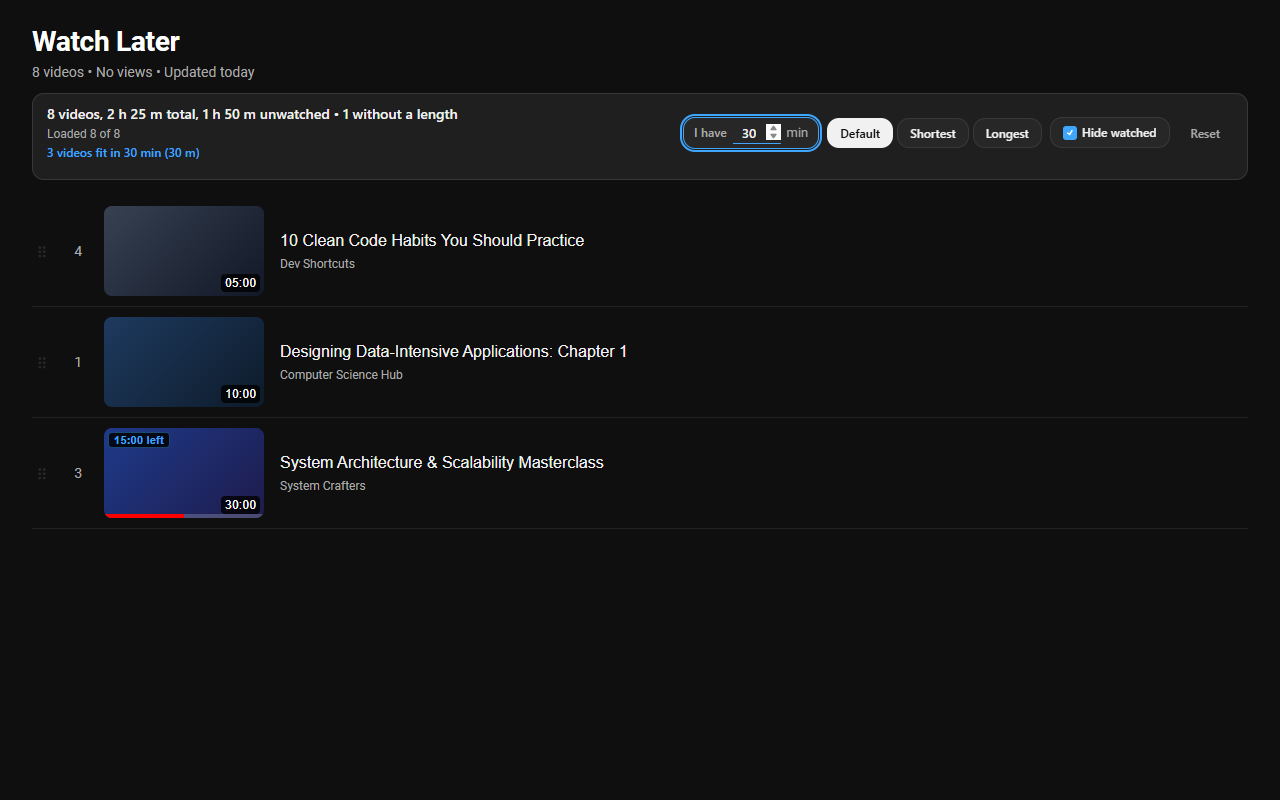The width and height of the screenshot is (1280, 800).
Task: Sort videos by Longest first
Action: [1007, 133]
